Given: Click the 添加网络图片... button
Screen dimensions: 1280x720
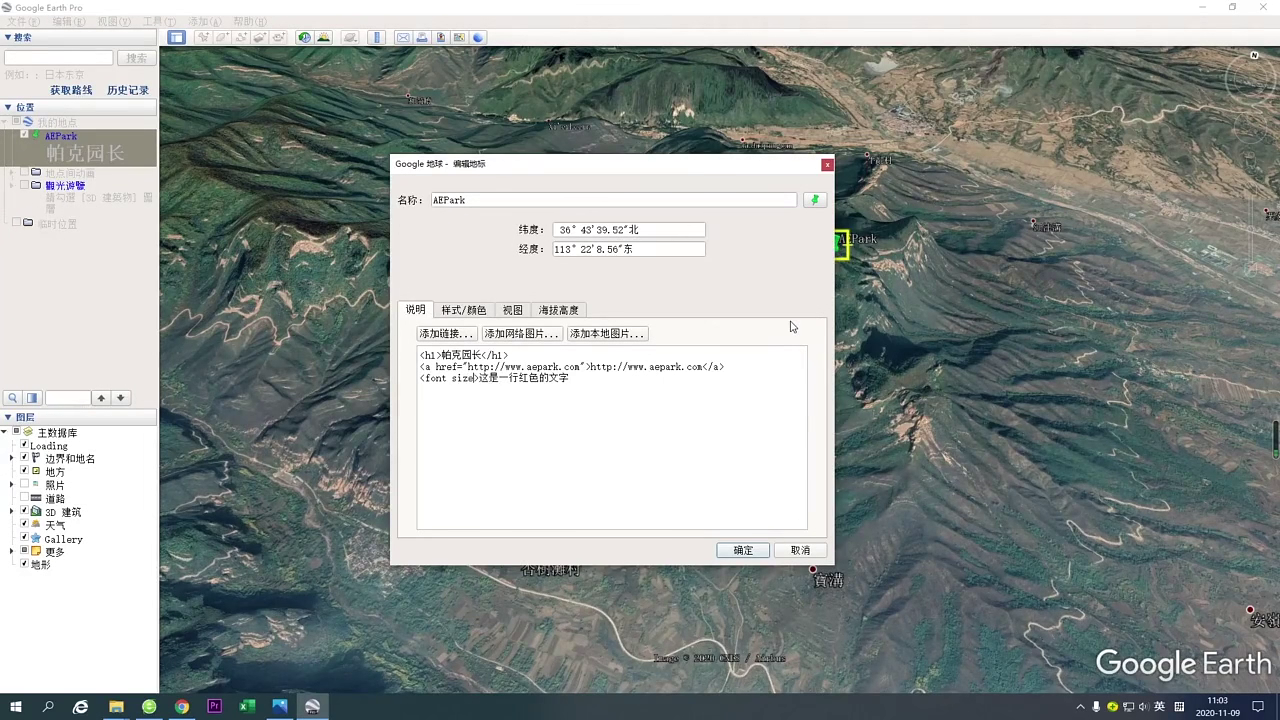Looking at the screenshot, I should [x=521, y=333].
